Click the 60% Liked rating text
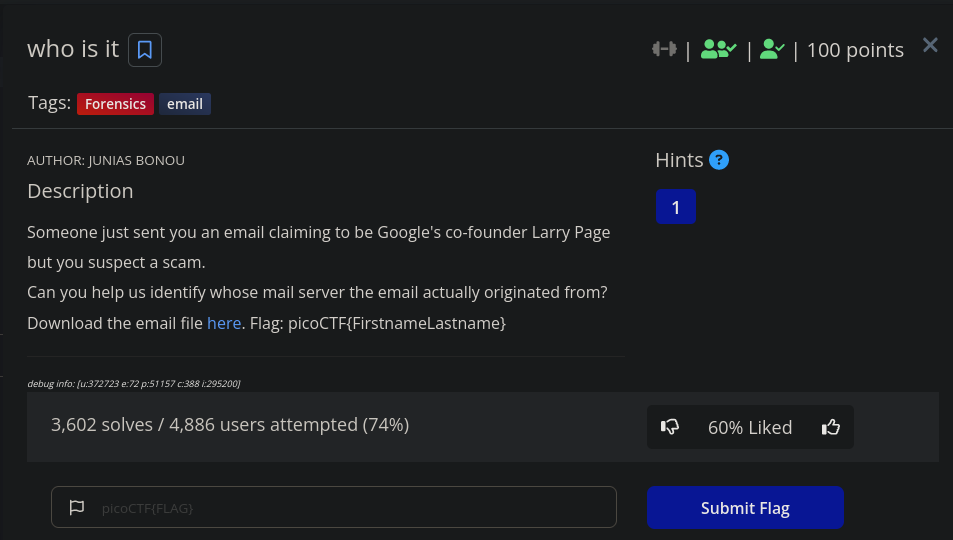 750,428
